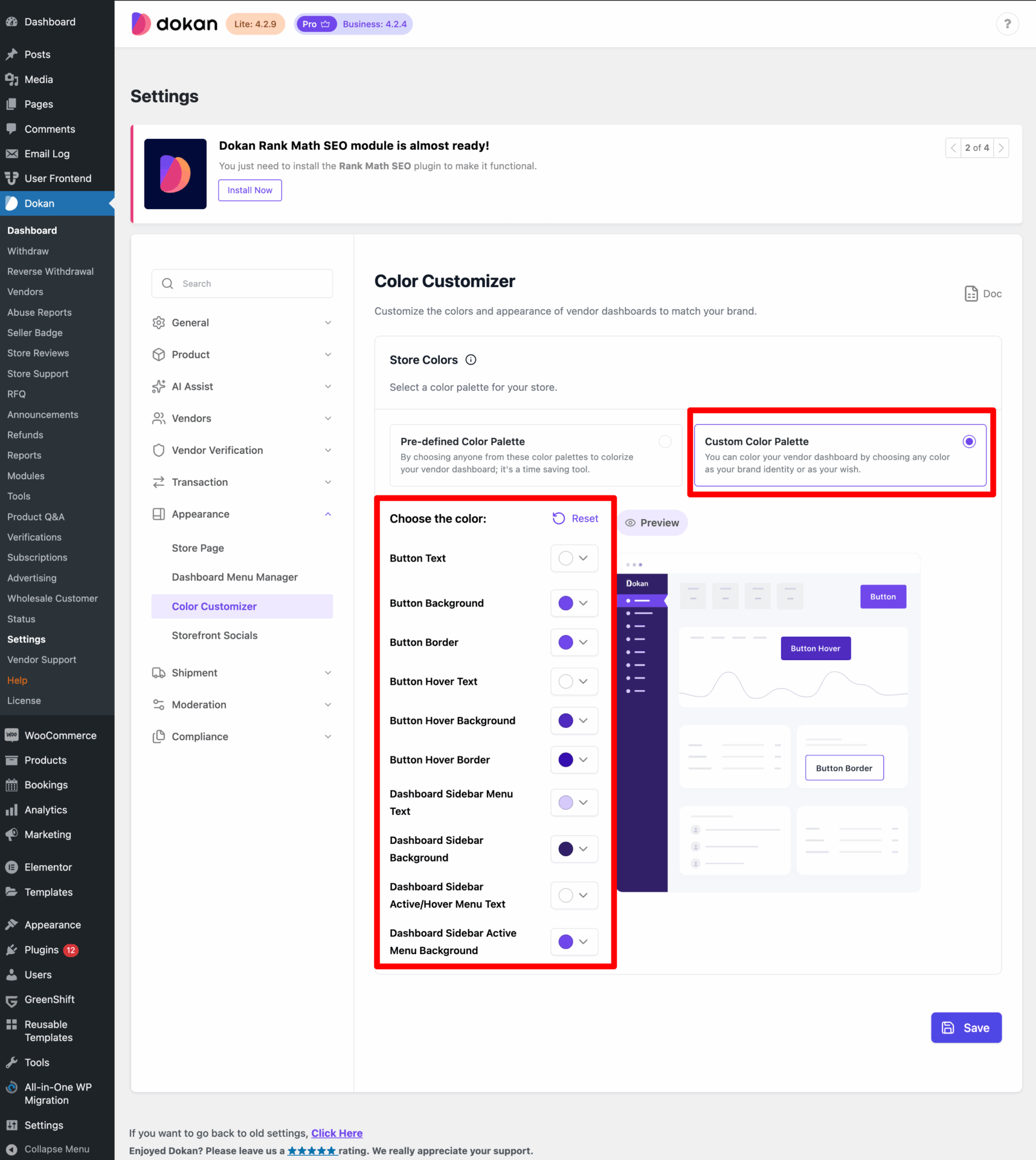Click the Preview eye icon

[630, 523]
